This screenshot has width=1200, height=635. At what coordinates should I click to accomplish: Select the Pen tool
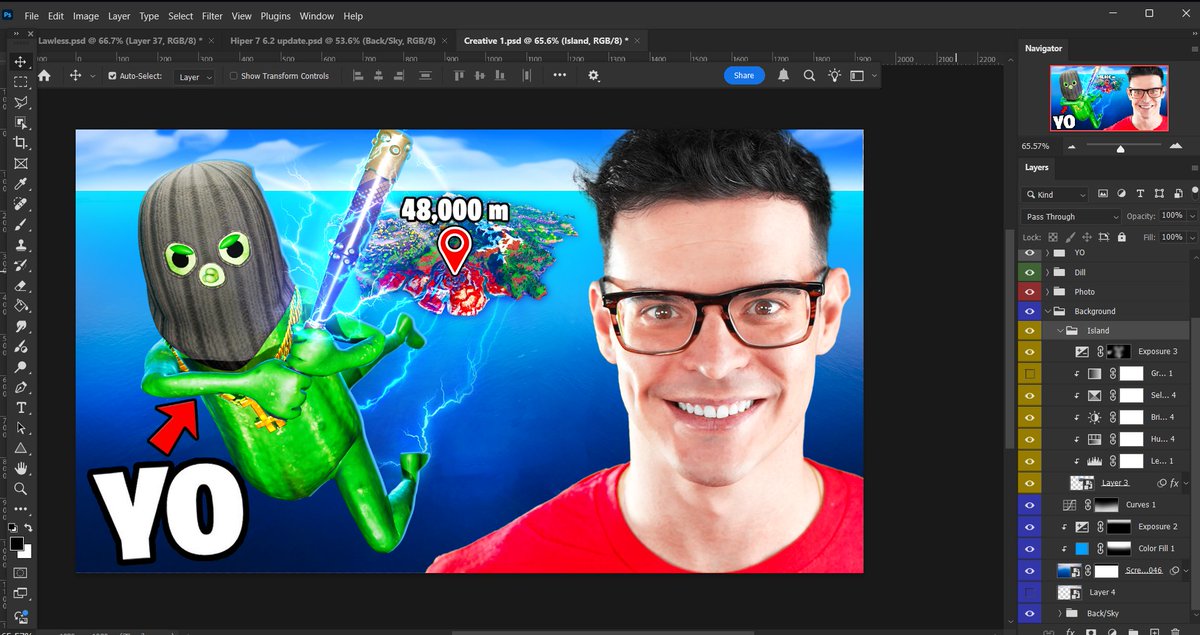20,387
